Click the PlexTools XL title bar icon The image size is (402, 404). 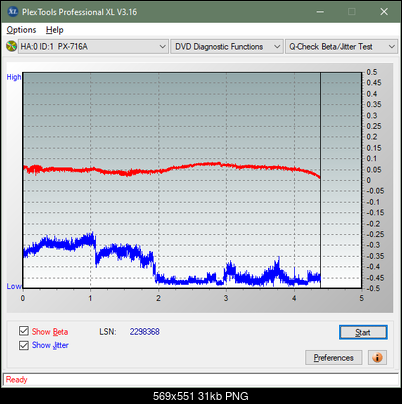pyautogui.click(x=13, y=12)
